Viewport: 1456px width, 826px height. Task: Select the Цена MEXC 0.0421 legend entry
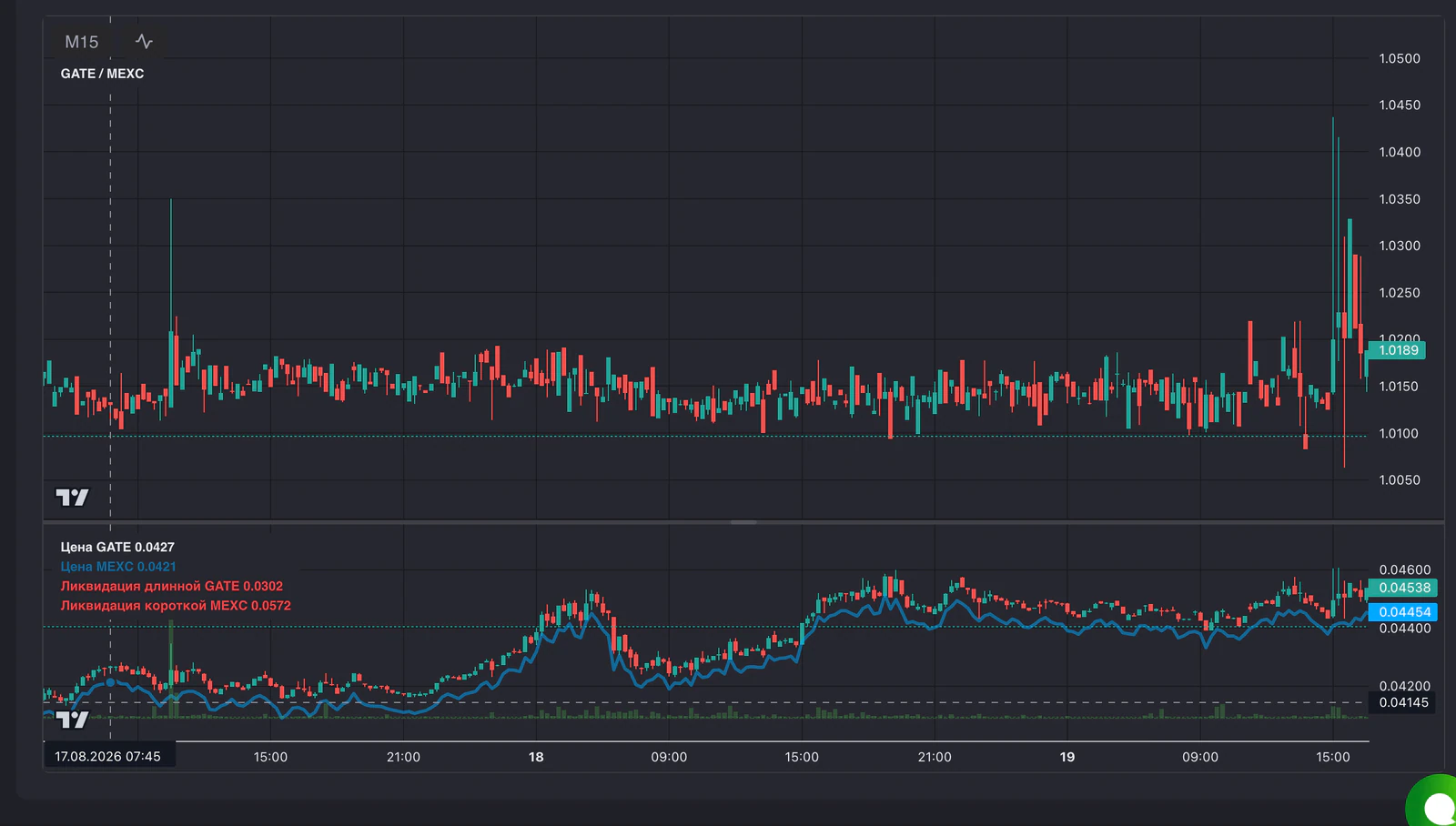118,566
